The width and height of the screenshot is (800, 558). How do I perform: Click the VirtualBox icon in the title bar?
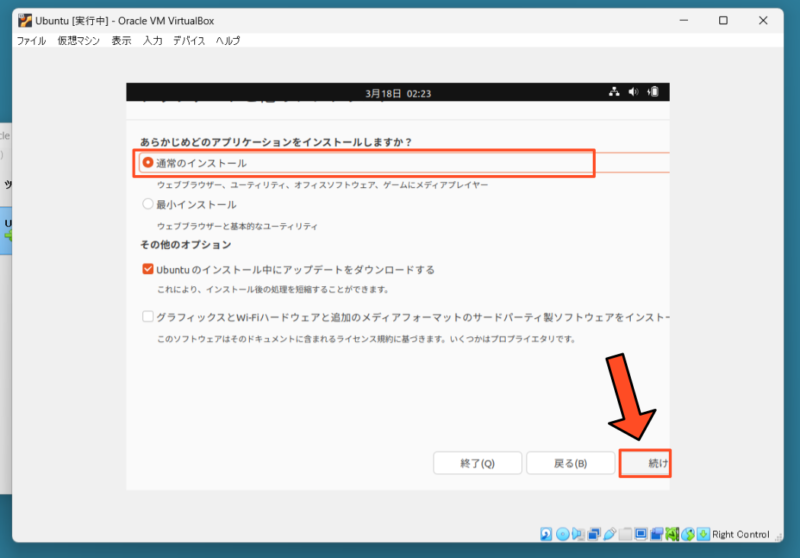point(24,20)
